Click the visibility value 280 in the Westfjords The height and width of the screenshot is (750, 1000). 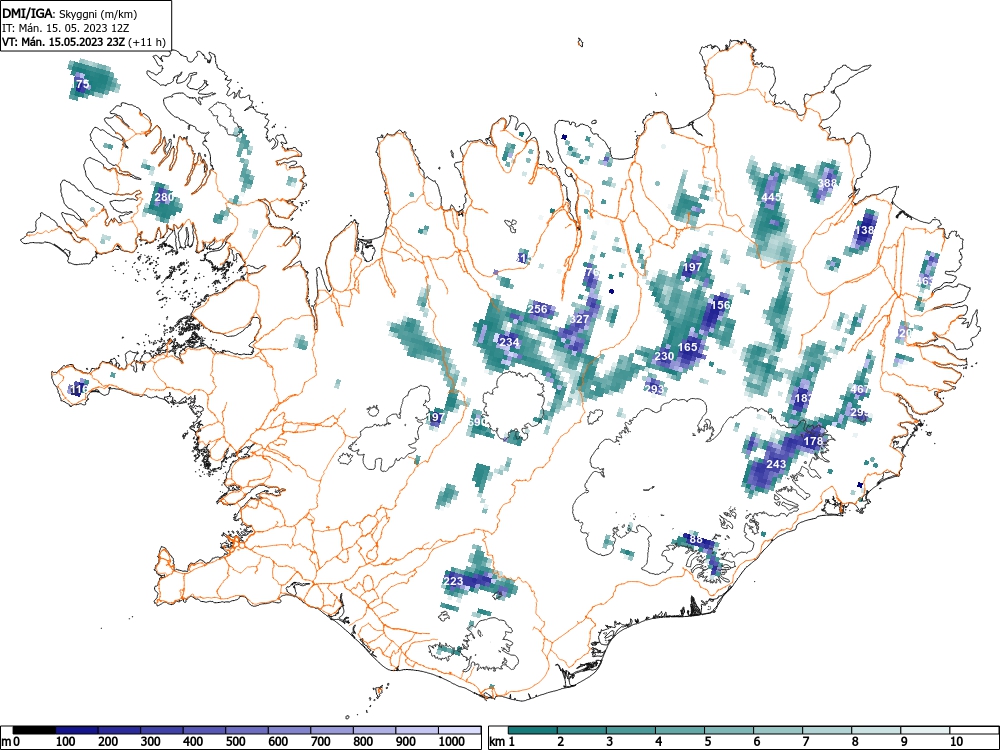point(164,197)
